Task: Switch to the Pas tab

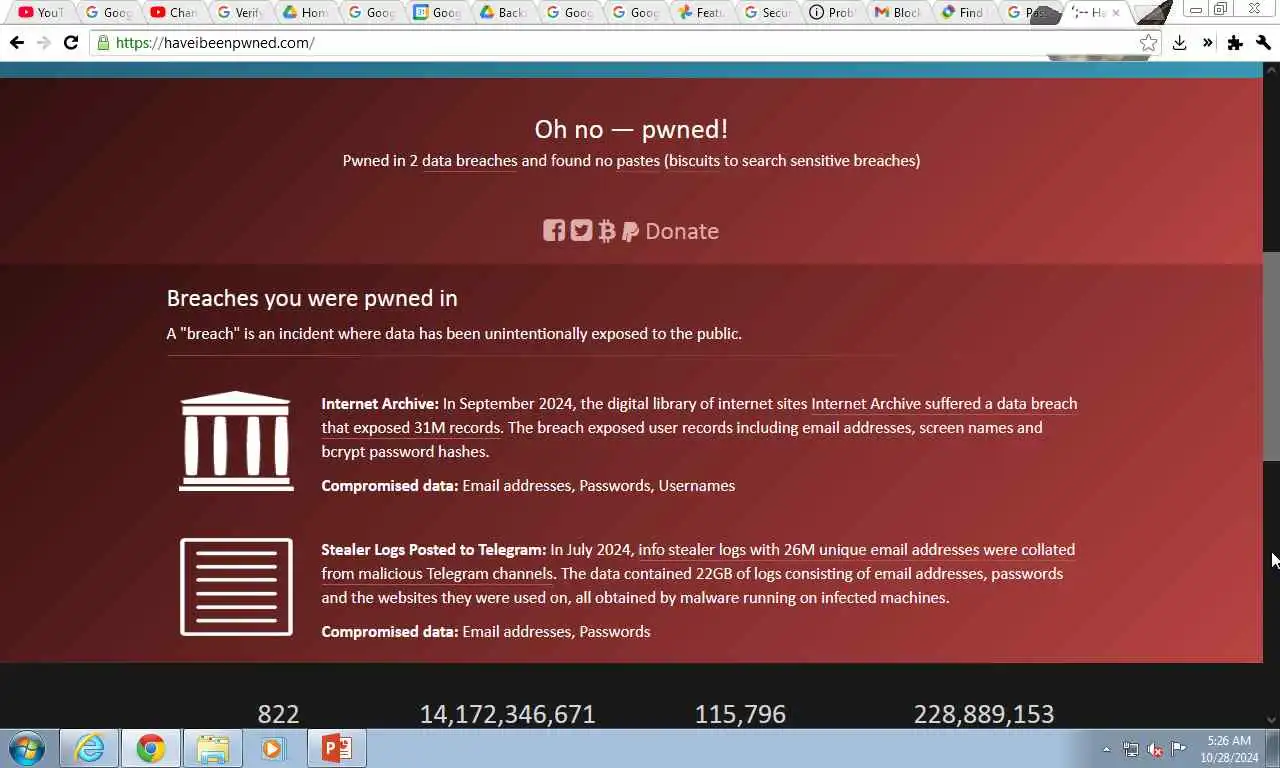Action: click(1028, 12)
